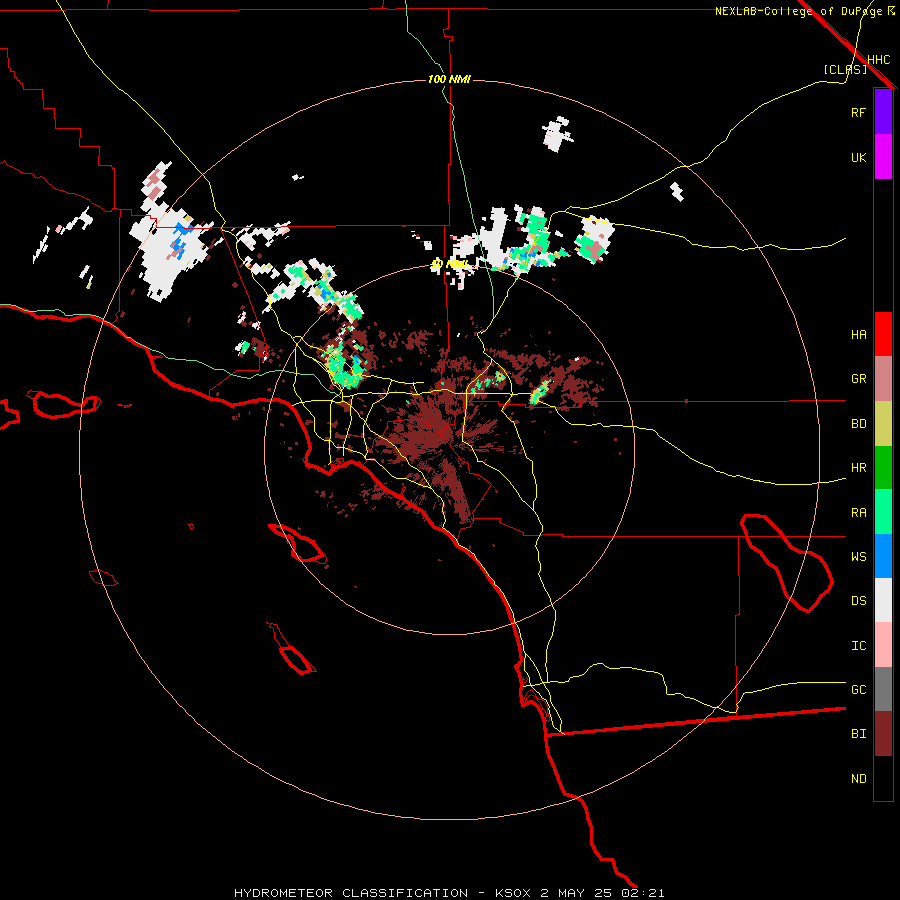Click the gray GC legend color swatch
Image resolution: width=900 pixels, height=900 pixels.
[x=883, y=689]
